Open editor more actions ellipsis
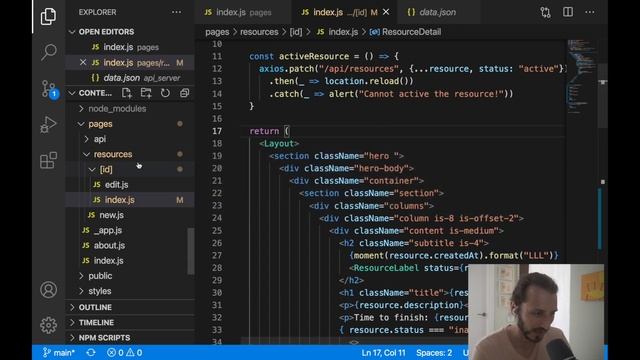 (x=590, y=12)
